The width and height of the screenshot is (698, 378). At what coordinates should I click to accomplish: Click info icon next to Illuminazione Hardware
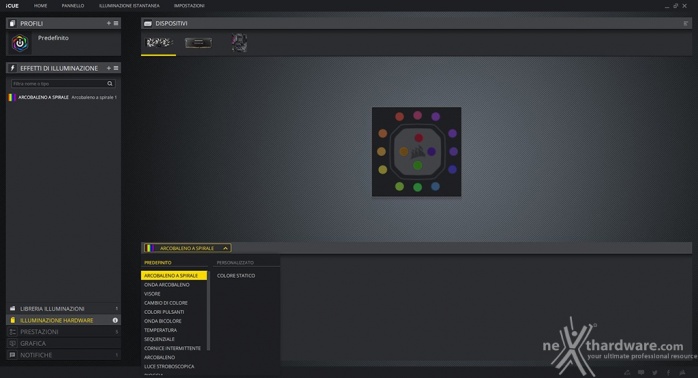point(115,320)
